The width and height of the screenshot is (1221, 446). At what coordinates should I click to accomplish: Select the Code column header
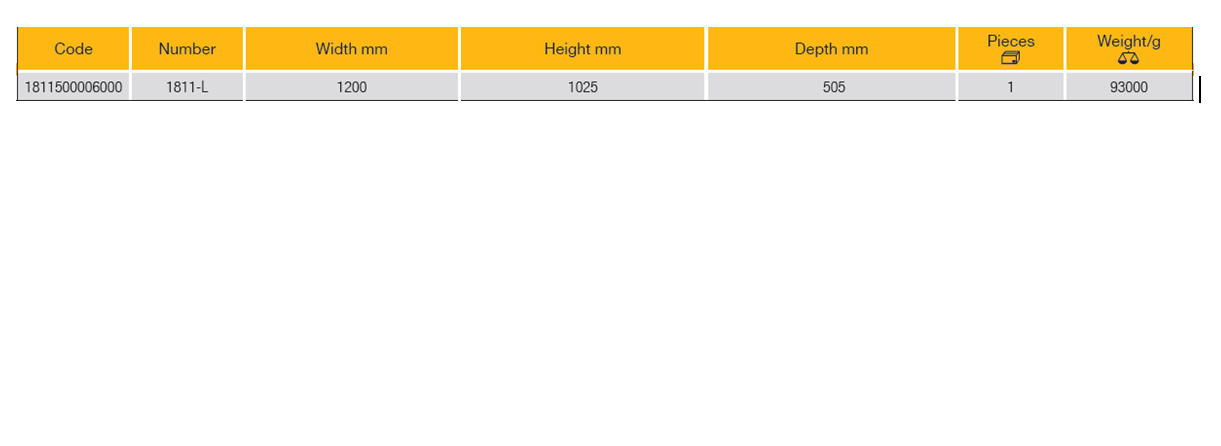tap(73, 49)
